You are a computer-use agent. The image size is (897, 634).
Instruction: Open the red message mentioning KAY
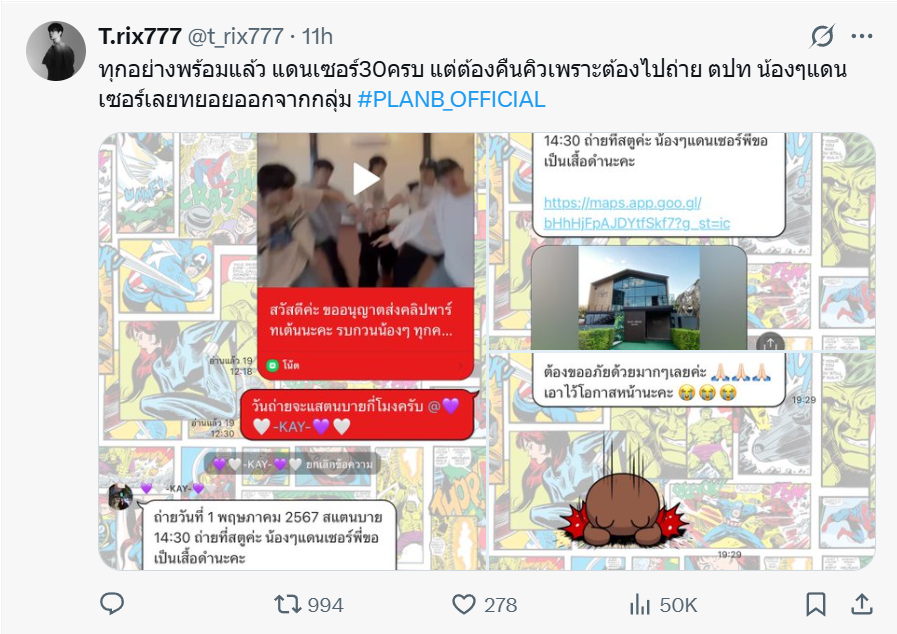pyautogui.click(x=358, y=415)
